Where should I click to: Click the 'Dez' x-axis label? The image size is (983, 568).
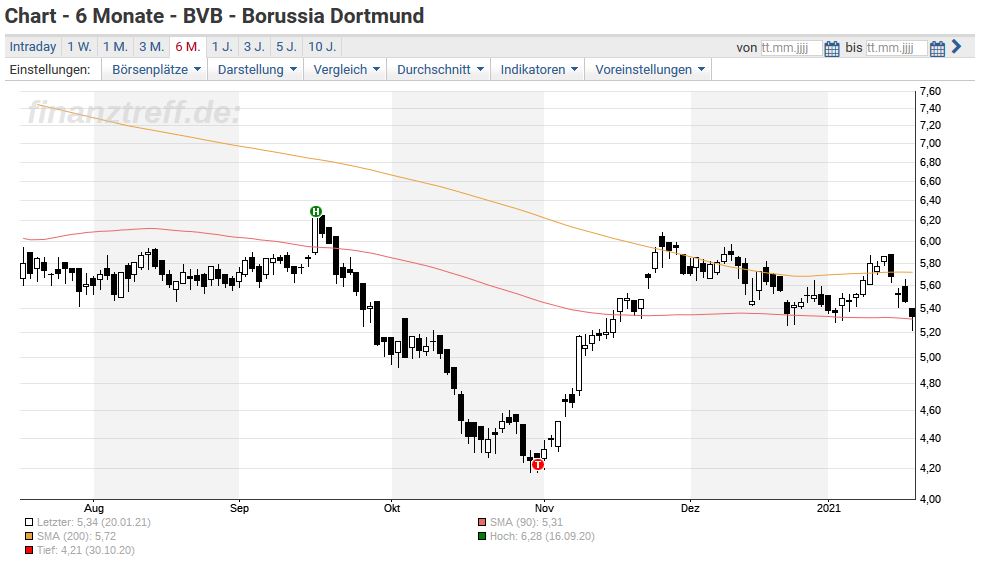tap(690, 508)
